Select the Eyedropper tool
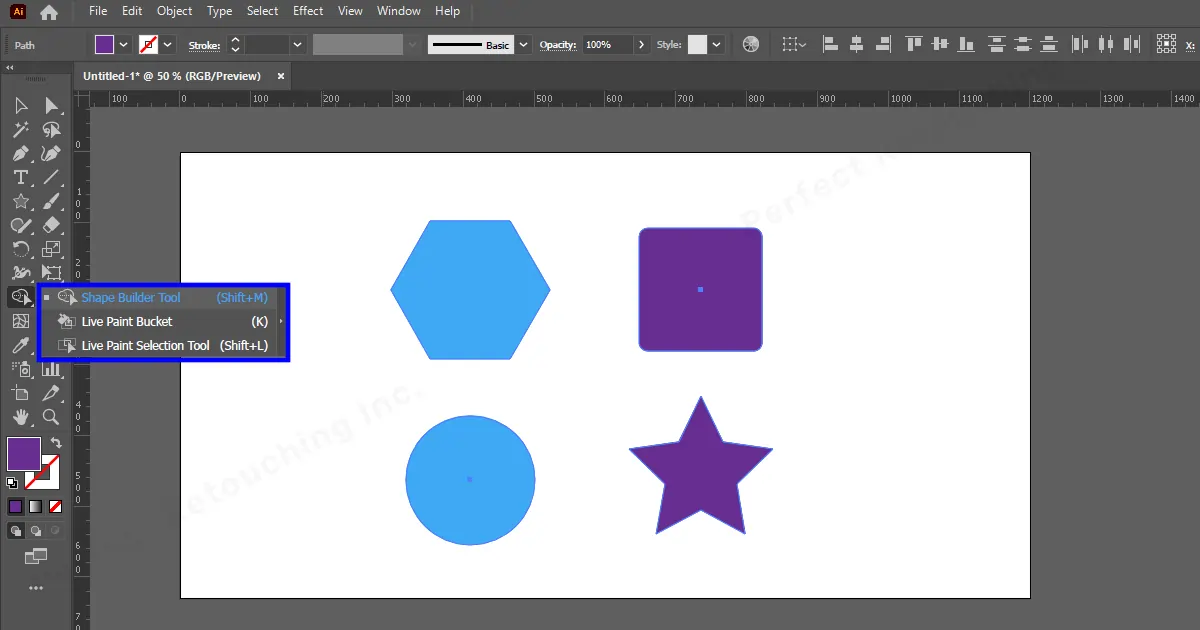 click(22, 345)
